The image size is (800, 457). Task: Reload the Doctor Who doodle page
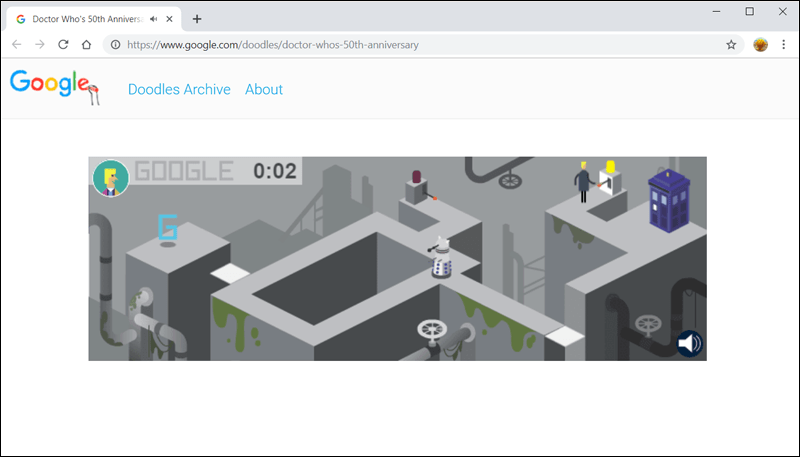(x=63, y=45)
